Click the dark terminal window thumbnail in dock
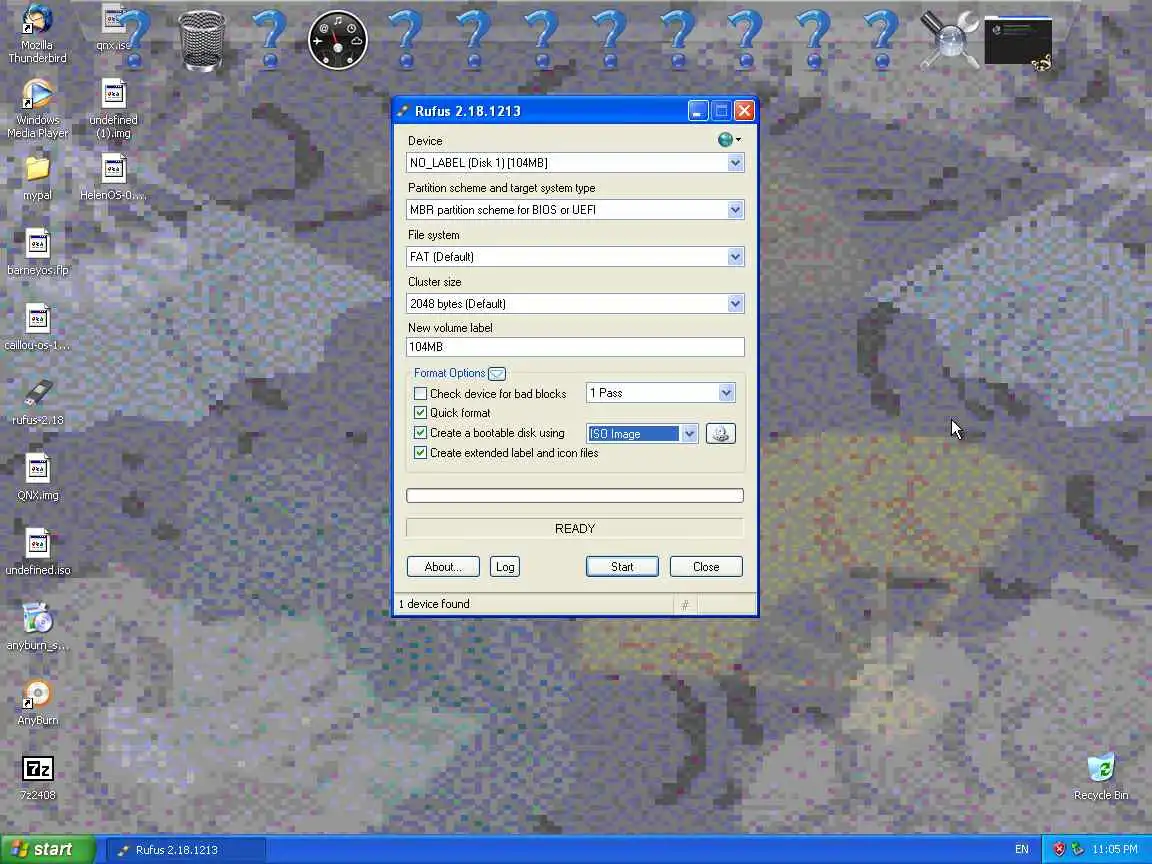Screen dimensions: 1152x864 pyautogui.click(x=1018, y=43)
